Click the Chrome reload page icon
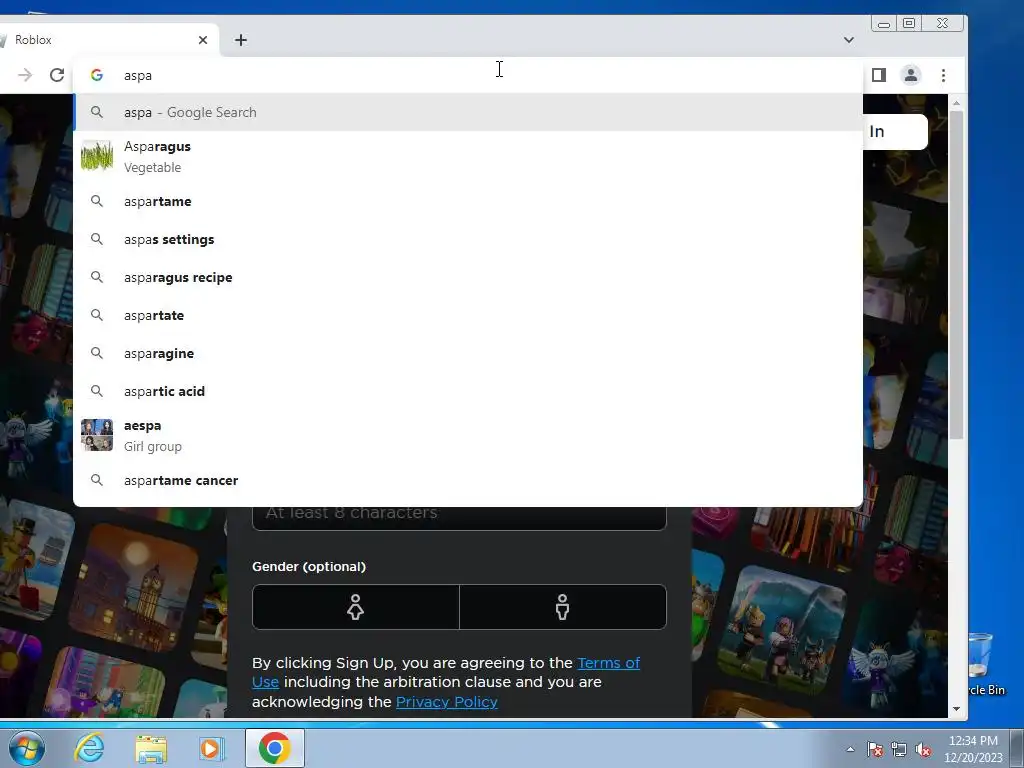 click(57, 75)
